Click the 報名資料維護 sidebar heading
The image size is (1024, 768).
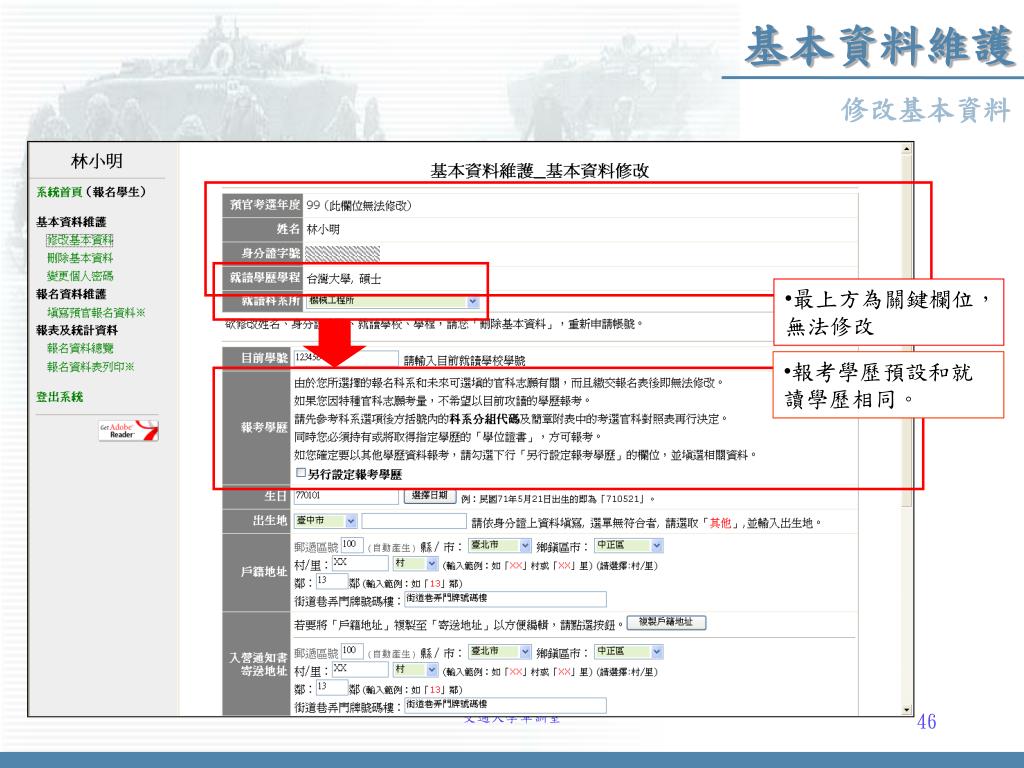click(71, 295)
